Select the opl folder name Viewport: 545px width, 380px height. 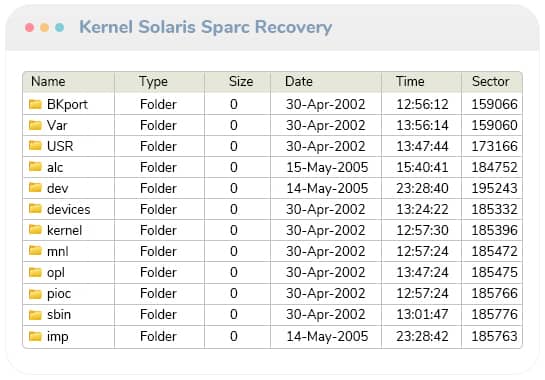(56, 273)
